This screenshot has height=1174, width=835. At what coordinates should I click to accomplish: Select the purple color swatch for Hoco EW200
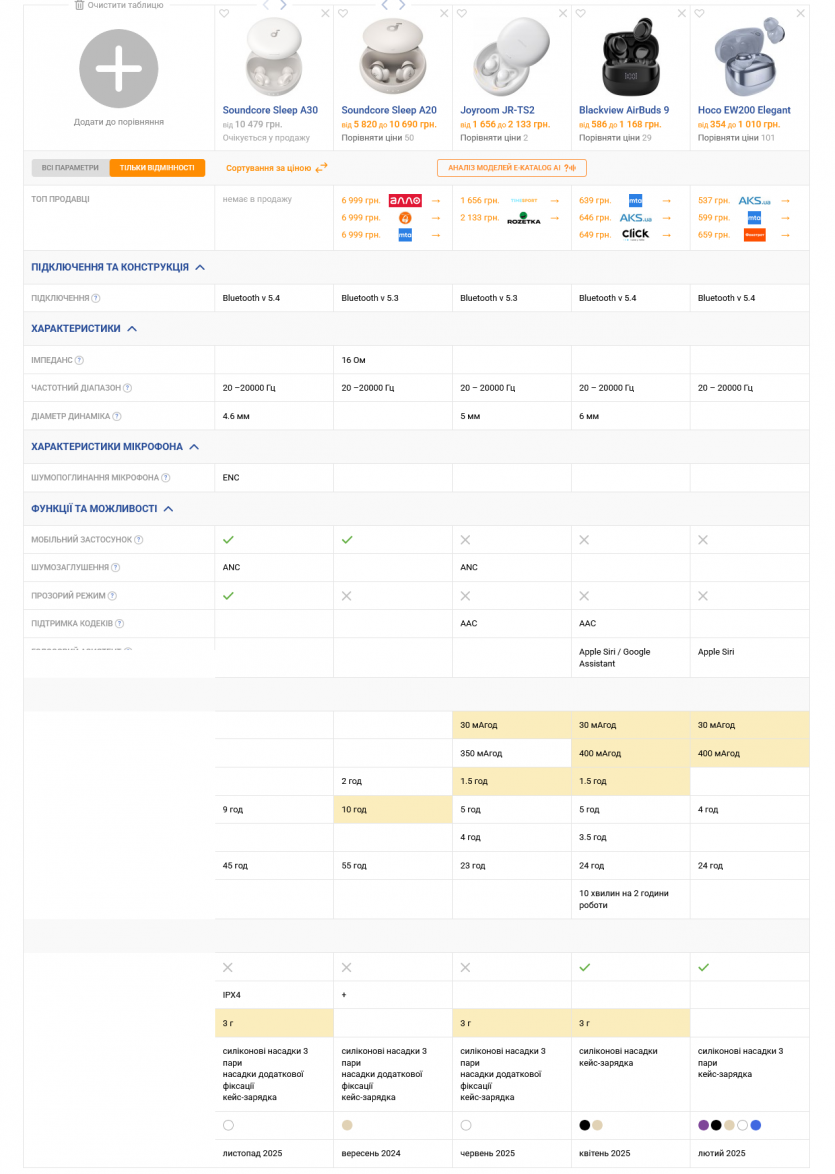[703, 1125]
